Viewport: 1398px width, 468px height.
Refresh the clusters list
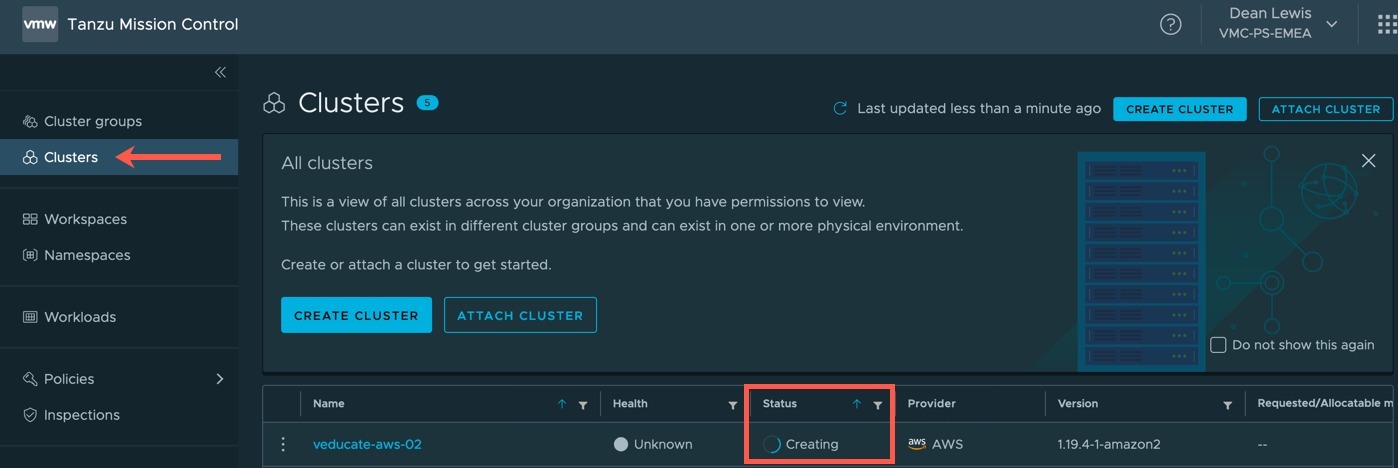coord(840,108)
